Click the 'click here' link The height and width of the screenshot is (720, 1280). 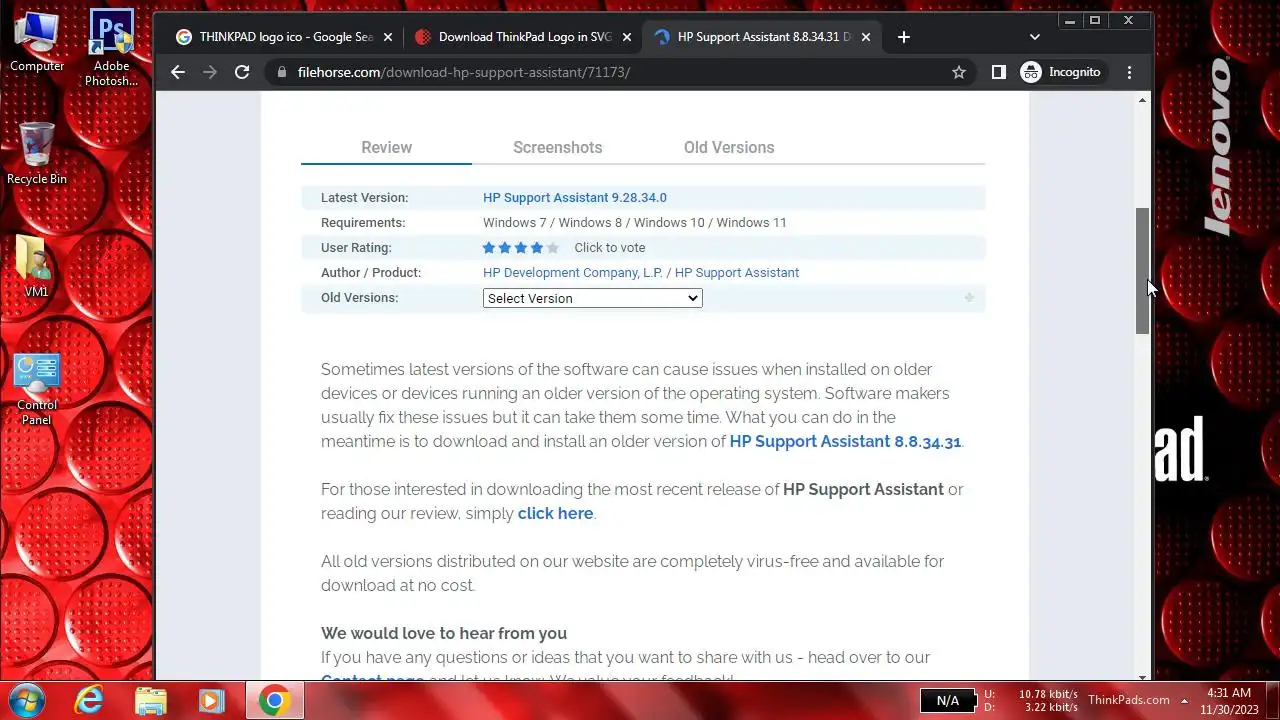pyautogui.click(x=555, y=513)
